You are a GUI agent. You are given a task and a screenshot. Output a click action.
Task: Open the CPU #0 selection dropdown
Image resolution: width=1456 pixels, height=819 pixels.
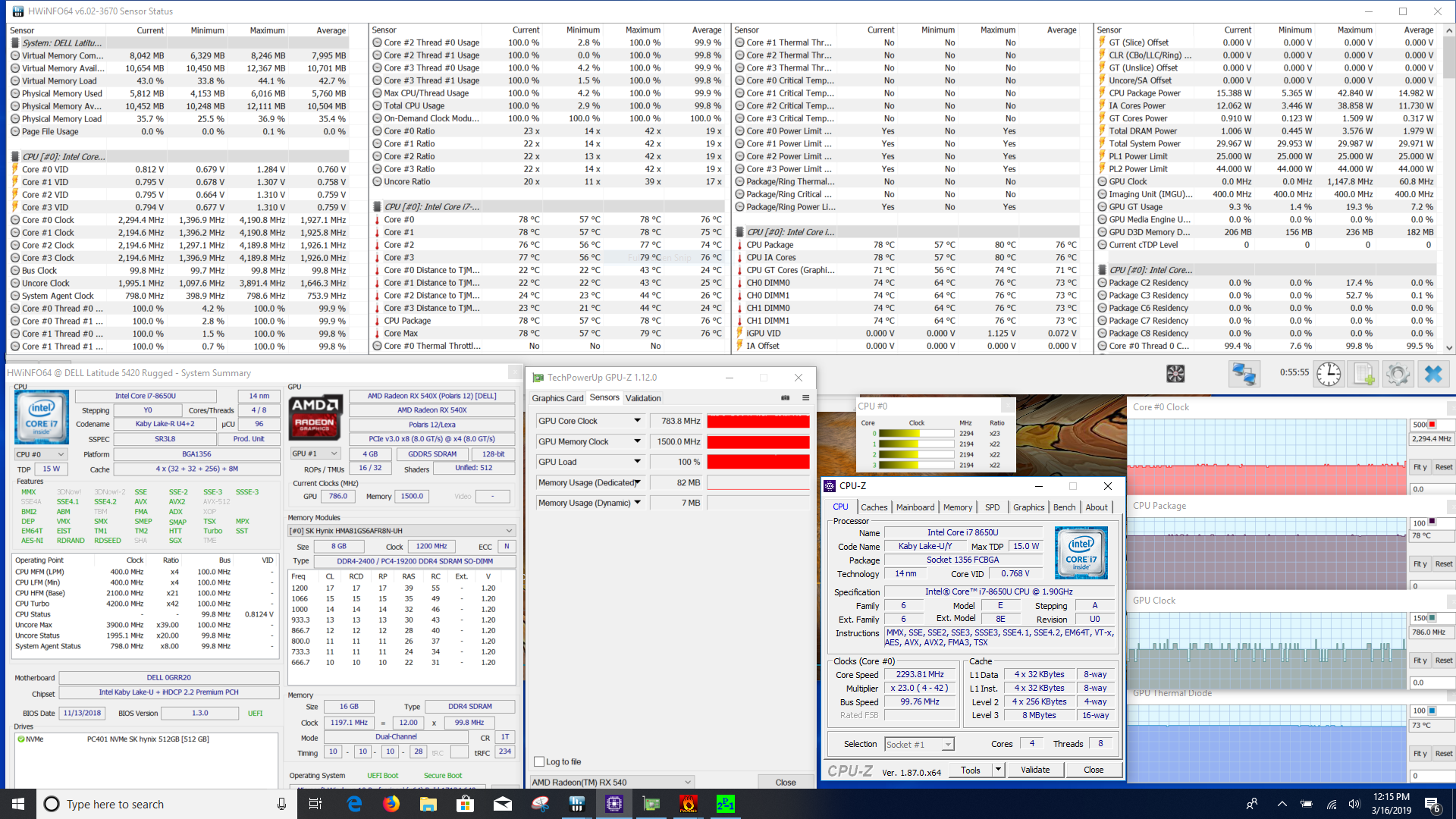(x=41, y=454)
